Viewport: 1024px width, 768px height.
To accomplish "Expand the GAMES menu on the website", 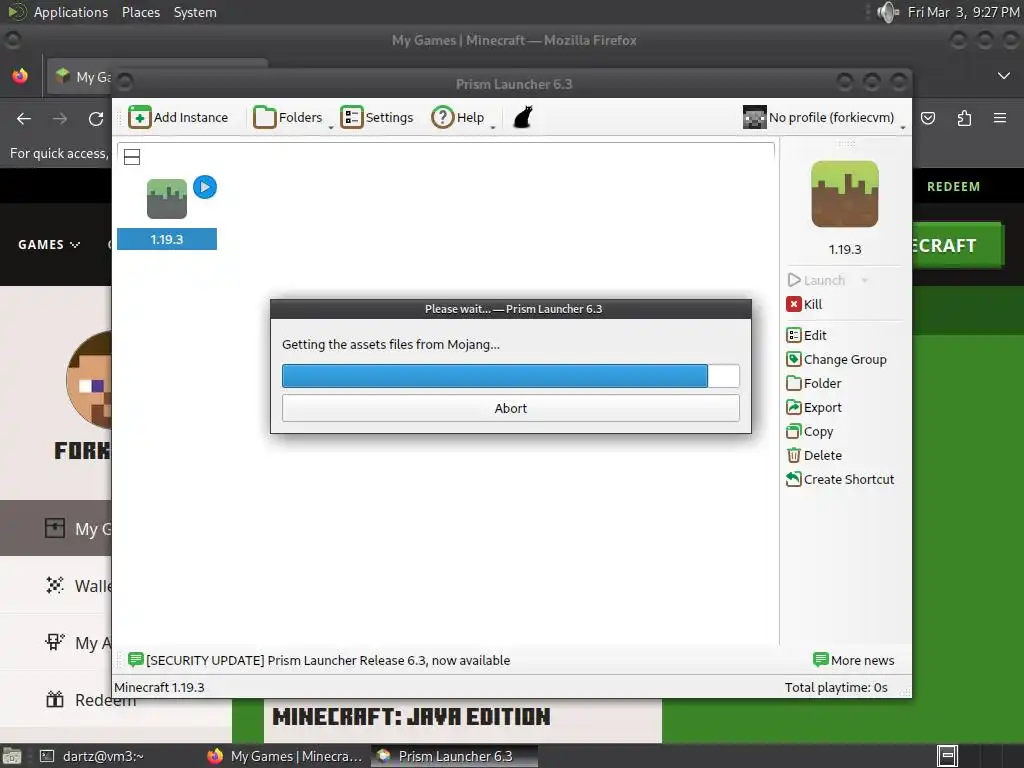I will 49,244.
